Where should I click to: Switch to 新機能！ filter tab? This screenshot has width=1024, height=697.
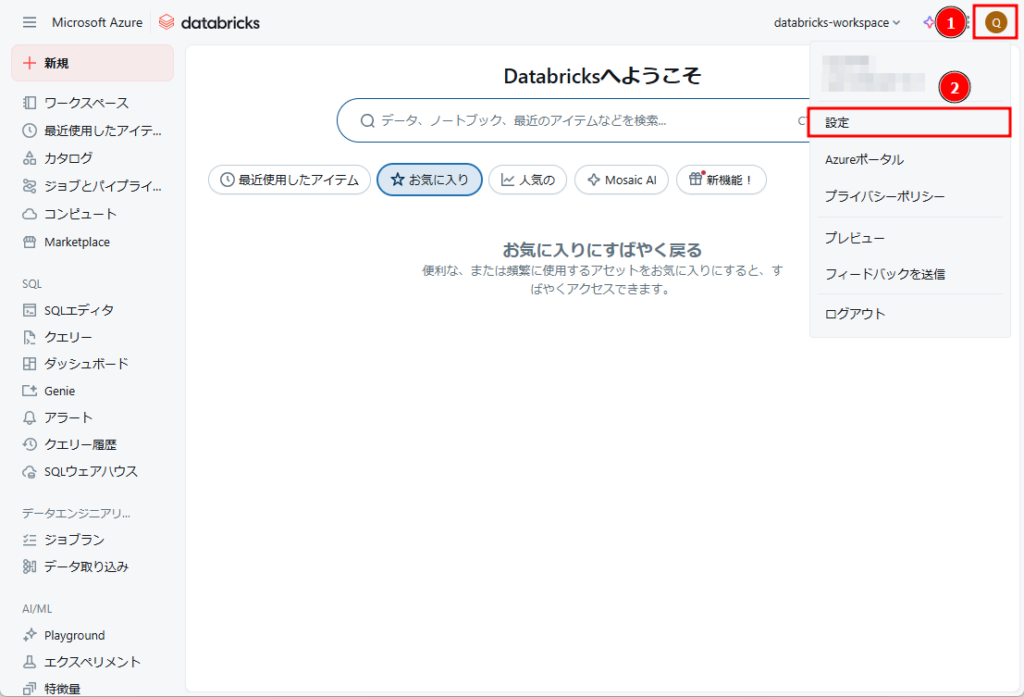[x=722, y=180]
